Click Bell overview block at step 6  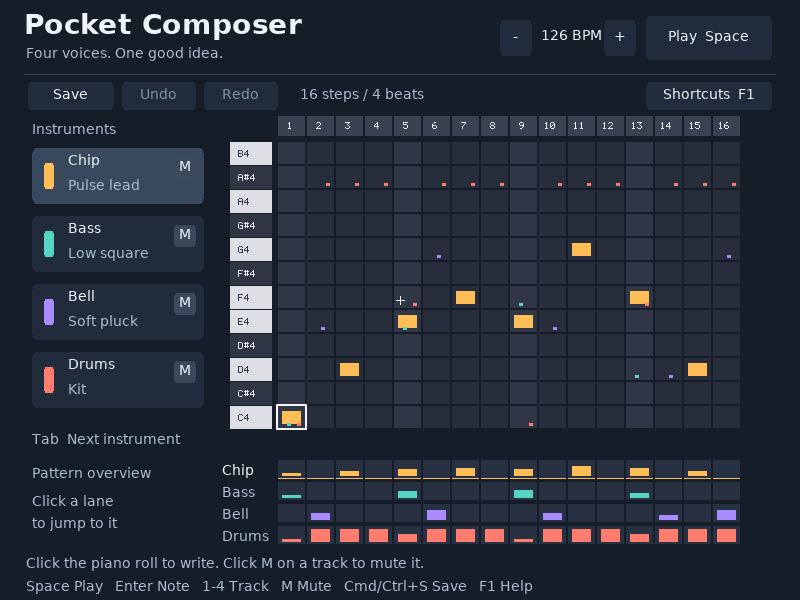436,515
